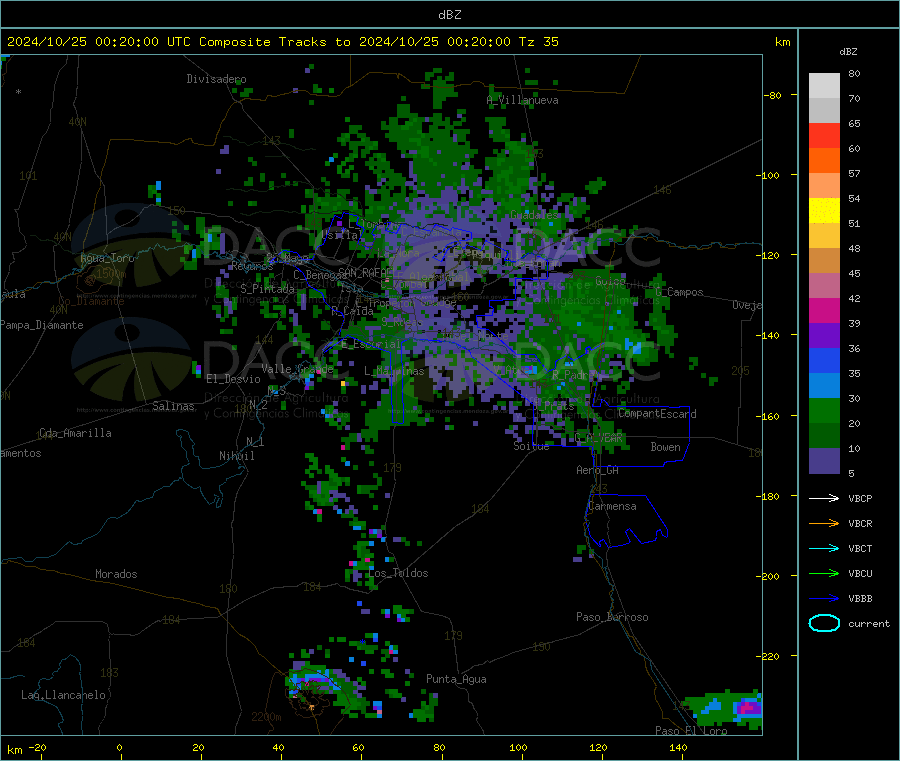Click the 'Tz 35' text in header

point(538,42)
